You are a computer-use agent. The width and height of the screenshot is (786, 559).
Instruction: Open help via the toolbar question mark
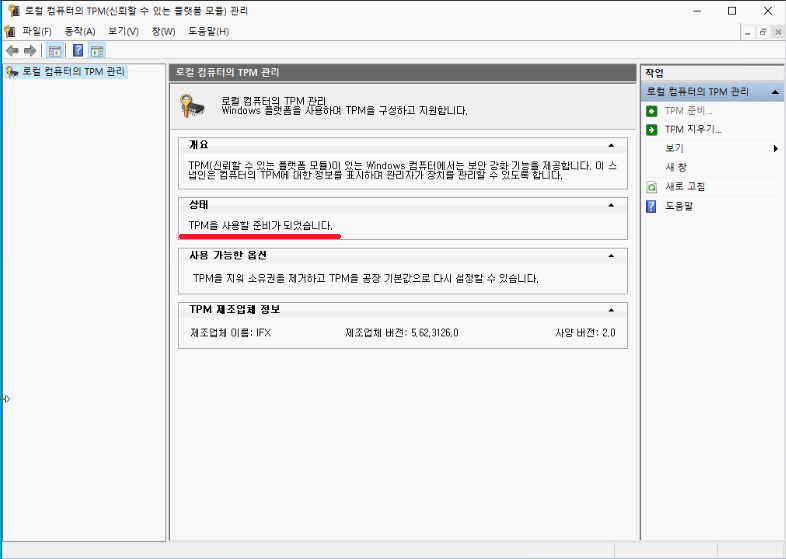(78, 51)
